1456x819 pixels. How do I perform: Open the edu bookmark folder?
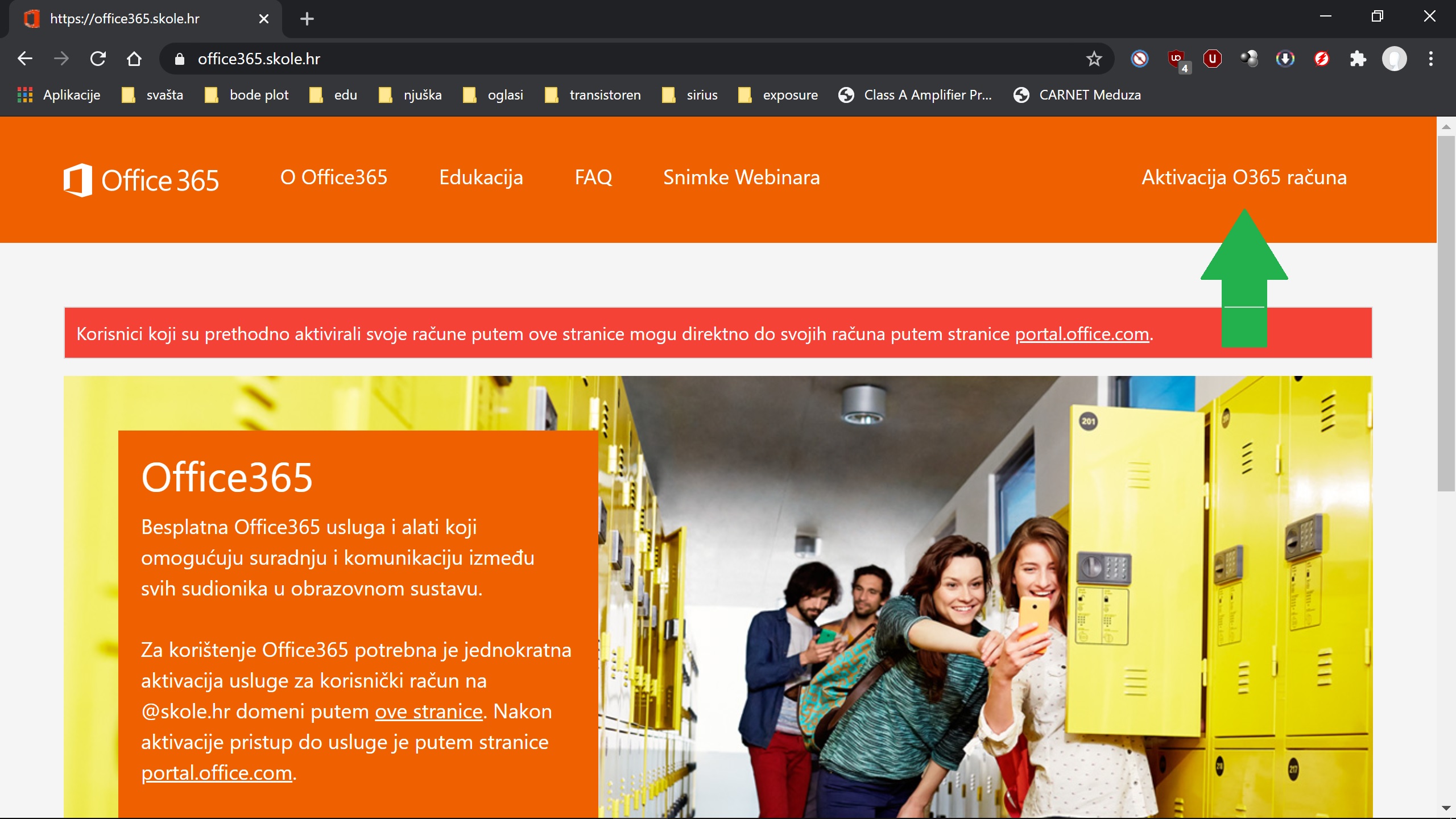(x=333, y=95)
